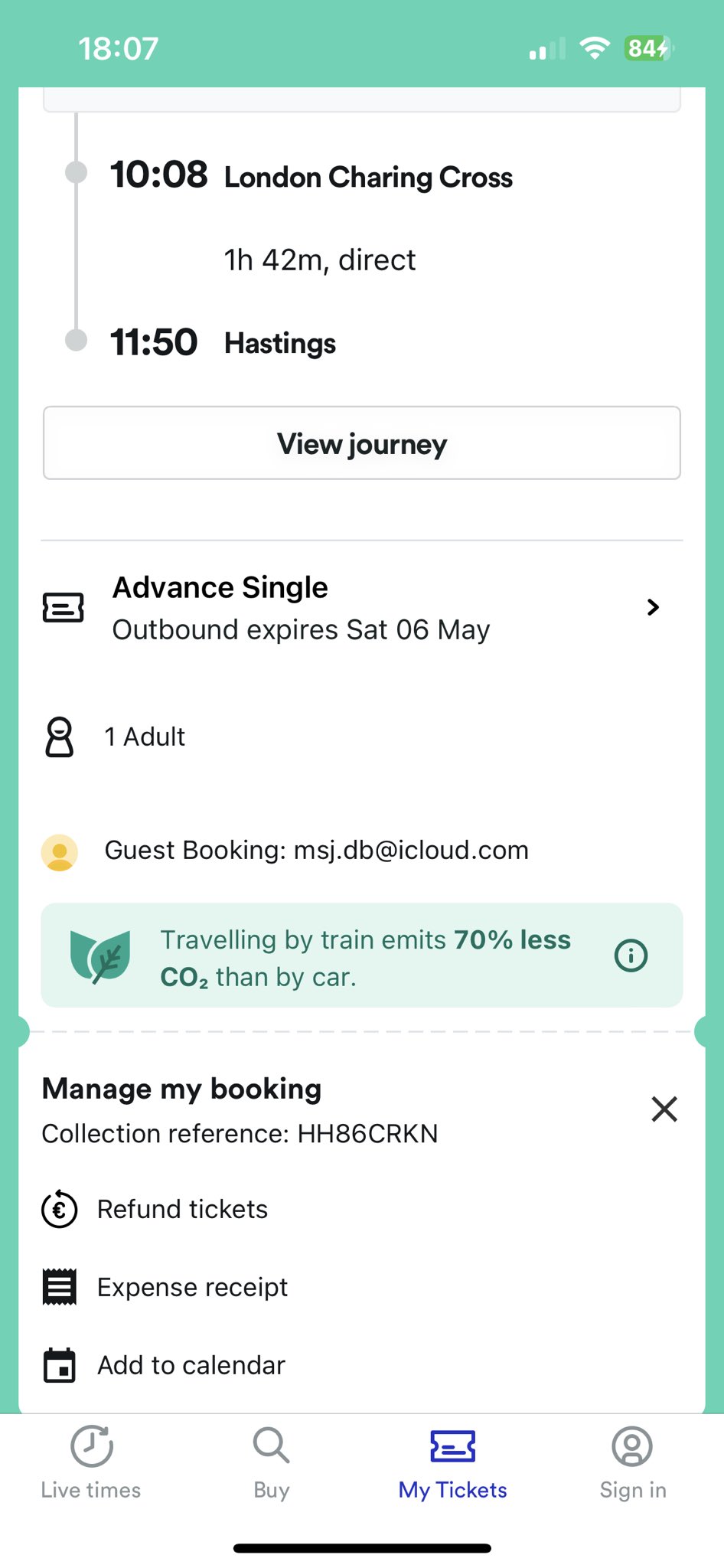Open the Live times tab
Viewport: 724px width, 1568px height.
(x=91, y=1462)
